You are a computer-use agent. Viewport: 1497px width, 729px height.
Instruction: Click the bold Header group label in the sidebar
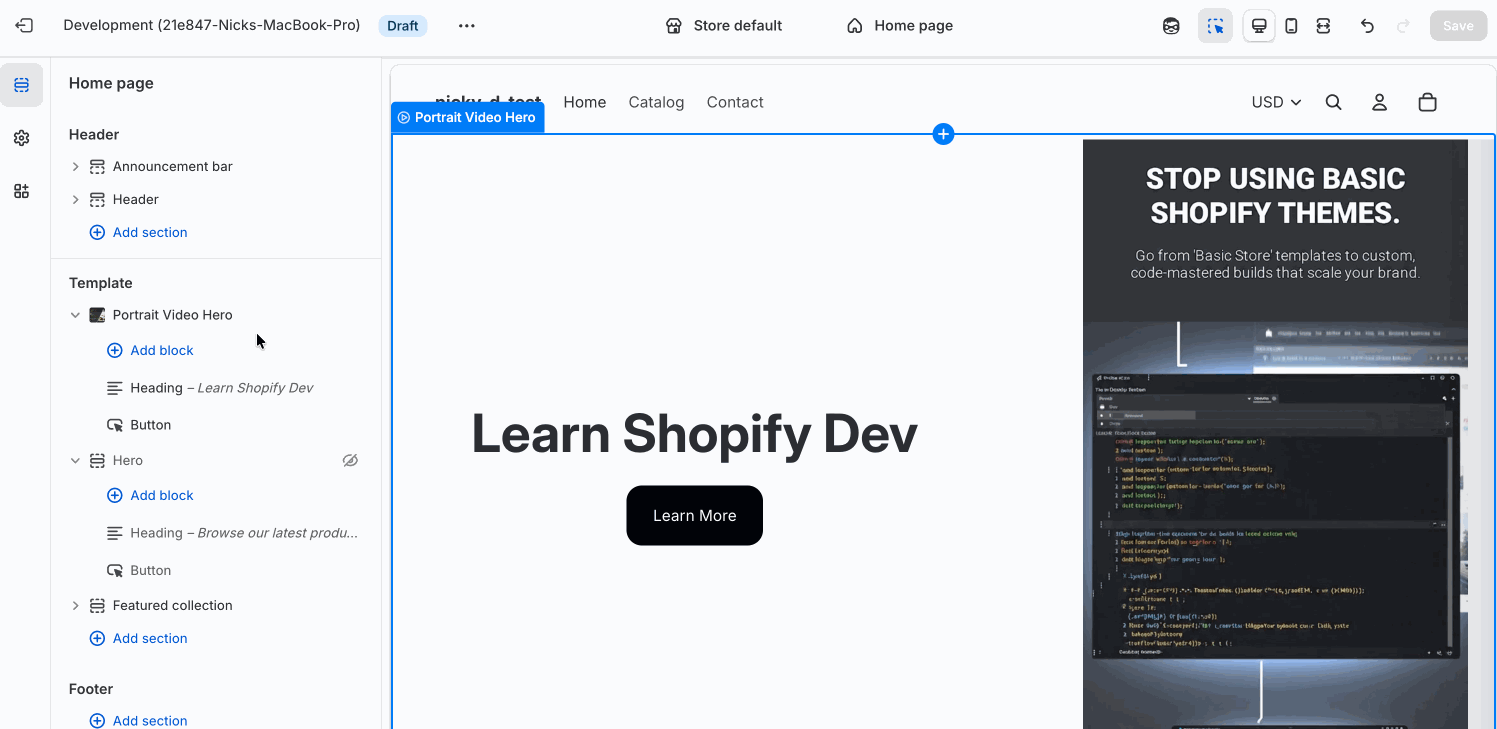click(x=94, y=134)
